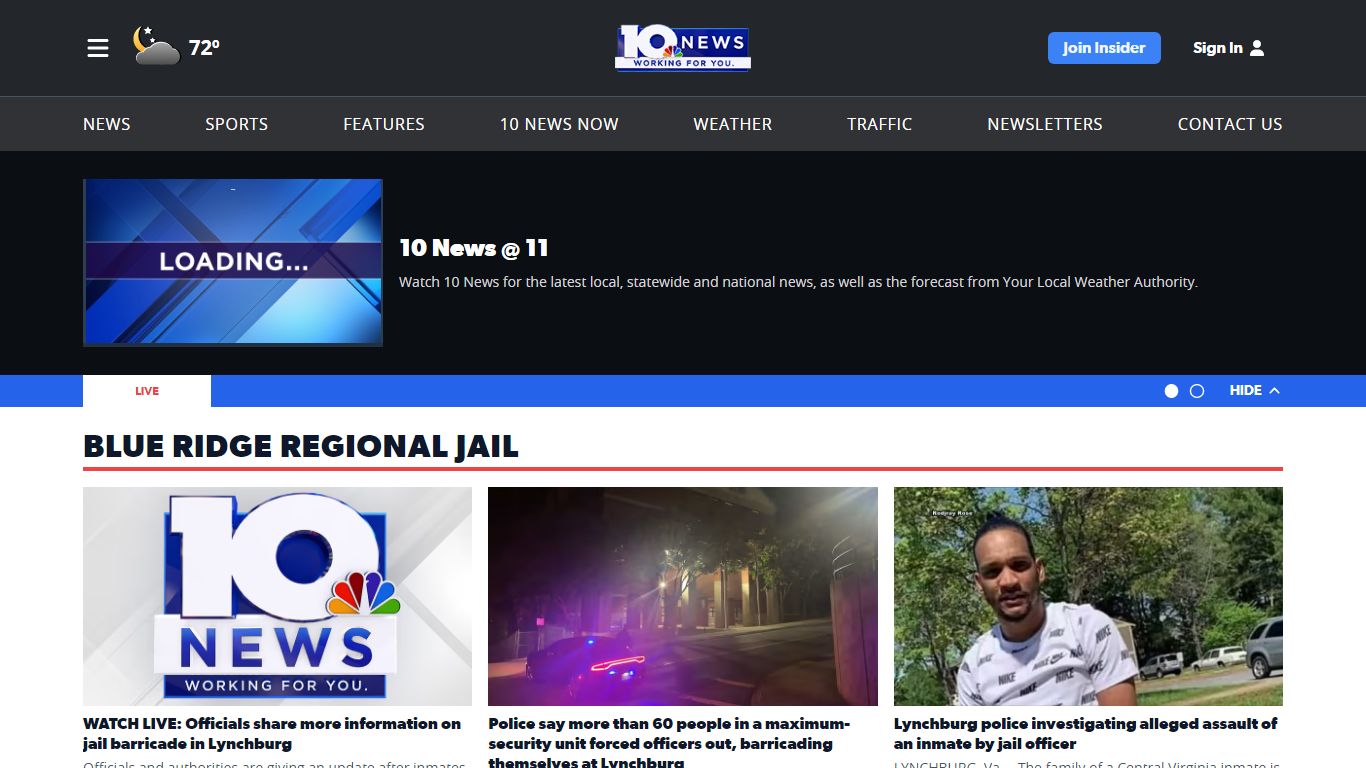The width and height of the screenshot is (1366, 768).
Task: Open the WEATHER menu
Action: [733, 124]
